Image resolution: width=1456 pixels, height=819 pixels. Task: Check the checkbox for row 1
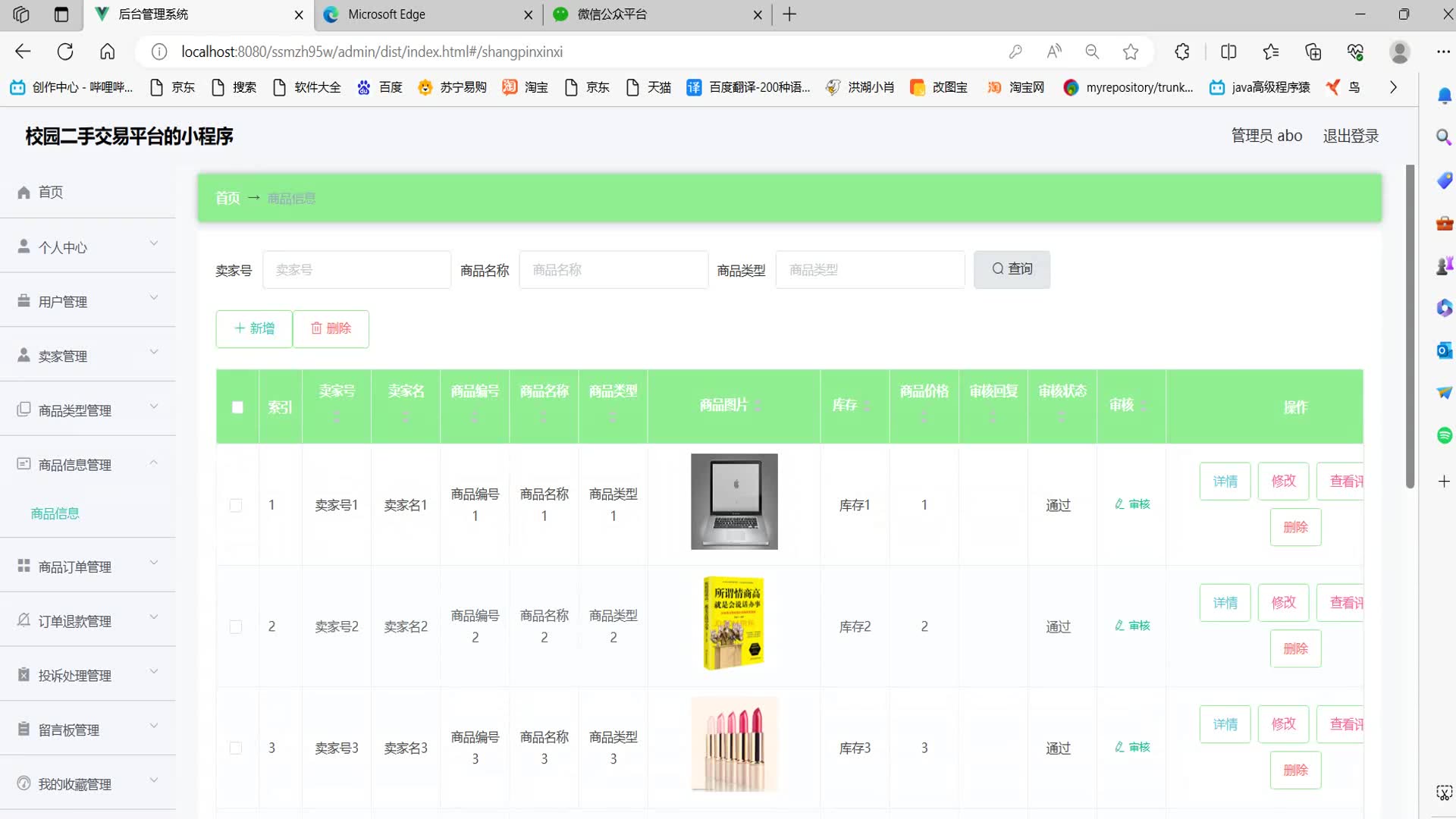coord(236,505)
